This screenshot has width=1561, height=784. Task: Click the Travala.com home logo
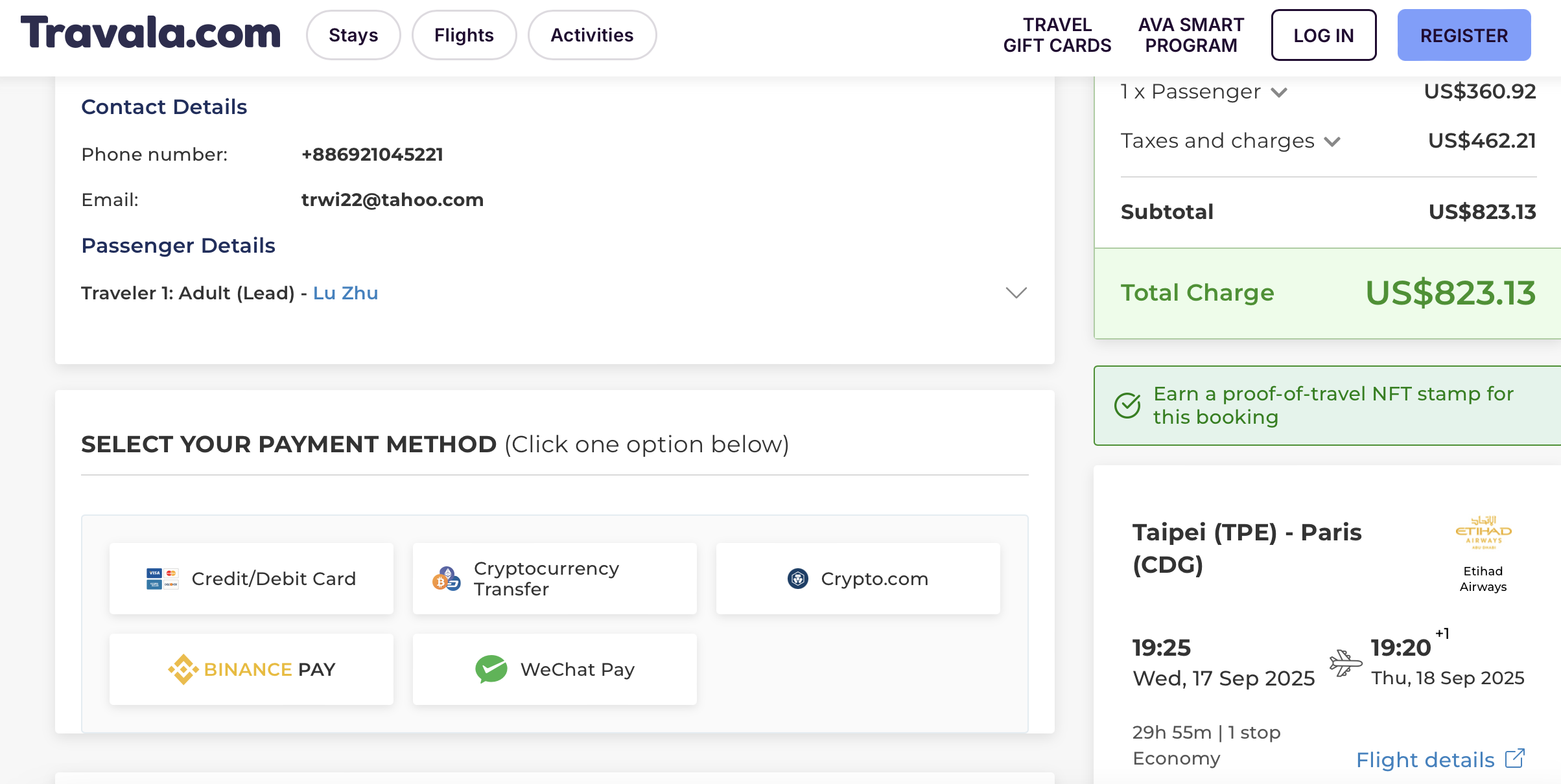click(x=151, y=33)
